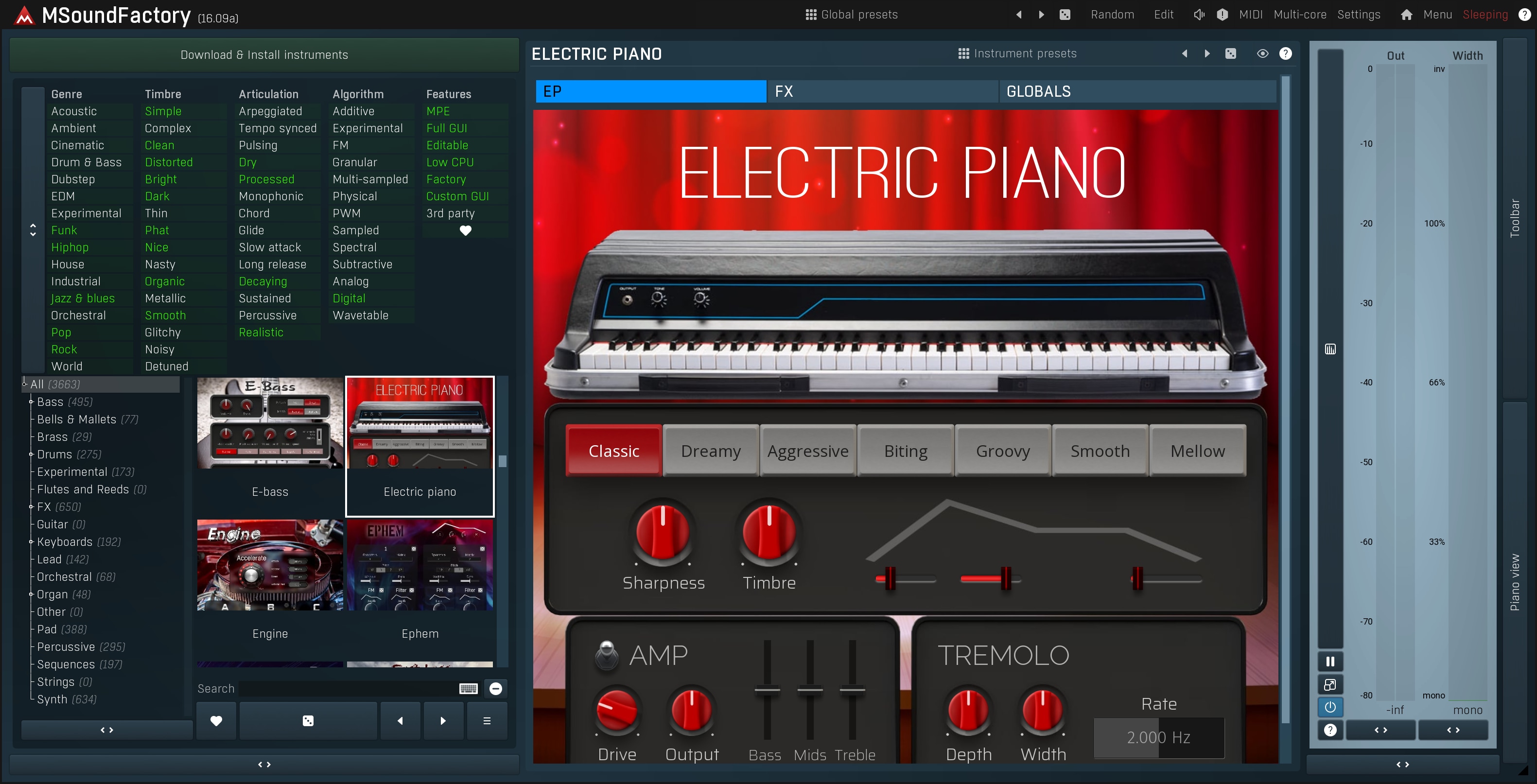
Task: Open Global presets grid icon
Action: tap(811, 15)
